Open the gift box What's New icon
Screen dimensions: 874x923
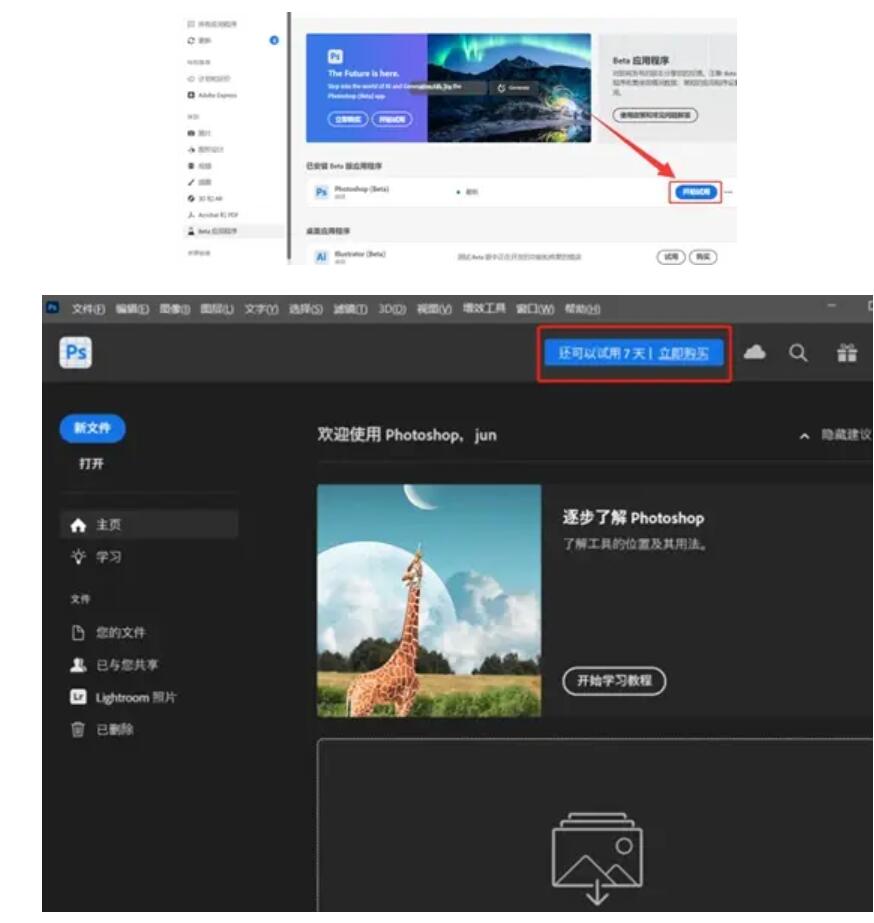[846, 353]
